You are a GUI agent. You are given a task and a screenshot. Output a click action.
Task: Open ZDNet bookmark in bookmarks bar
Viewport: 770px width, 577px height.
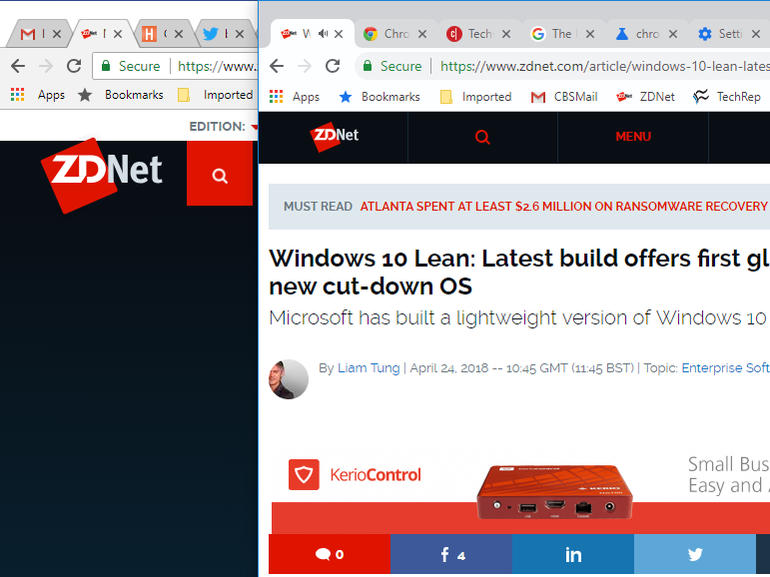645,97
